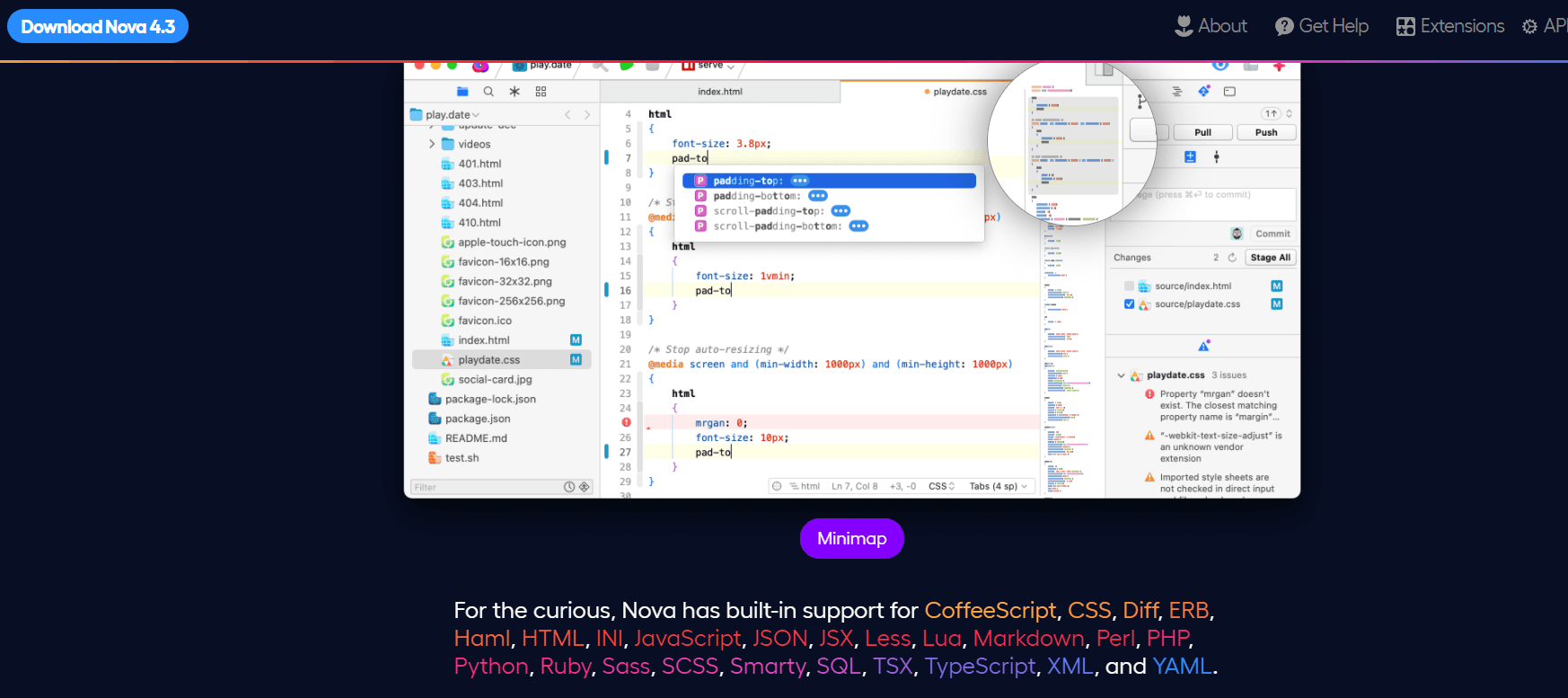Viewport: 1568px width, 698px height.
Task: Open the Tabs (4 sp) indentation dropdown
Action: [998, 486]
